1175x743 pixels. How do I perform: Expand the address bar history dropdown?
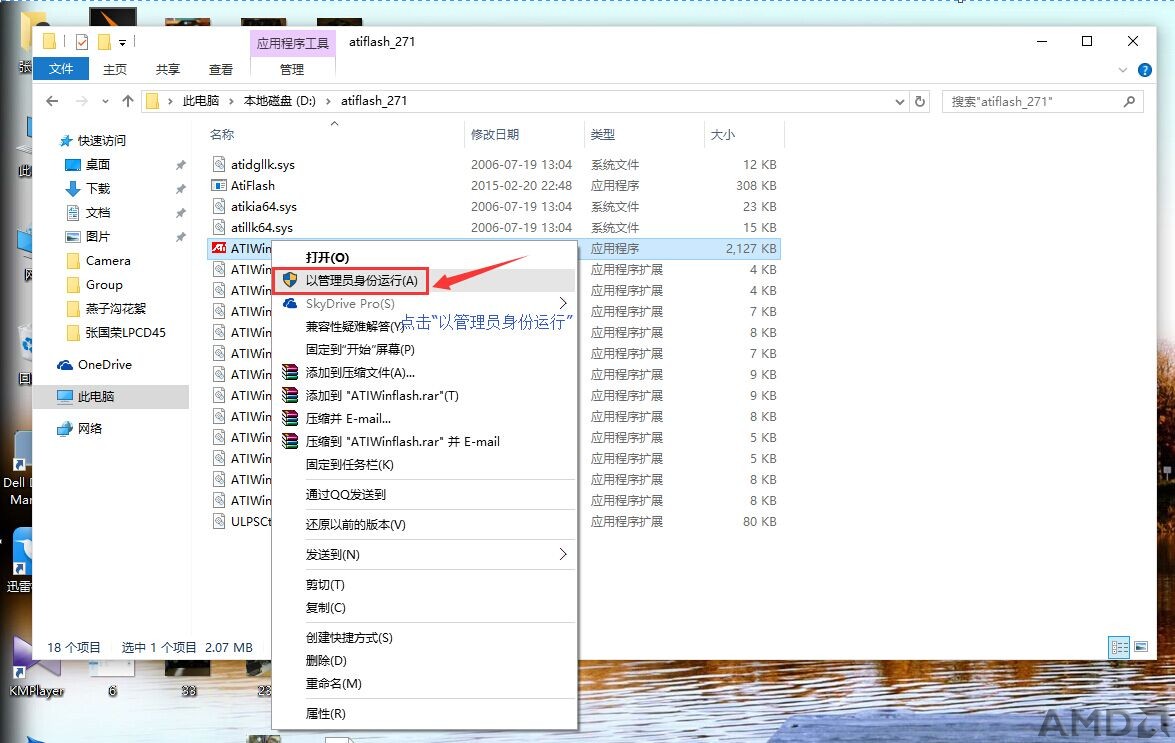point(899,101)
